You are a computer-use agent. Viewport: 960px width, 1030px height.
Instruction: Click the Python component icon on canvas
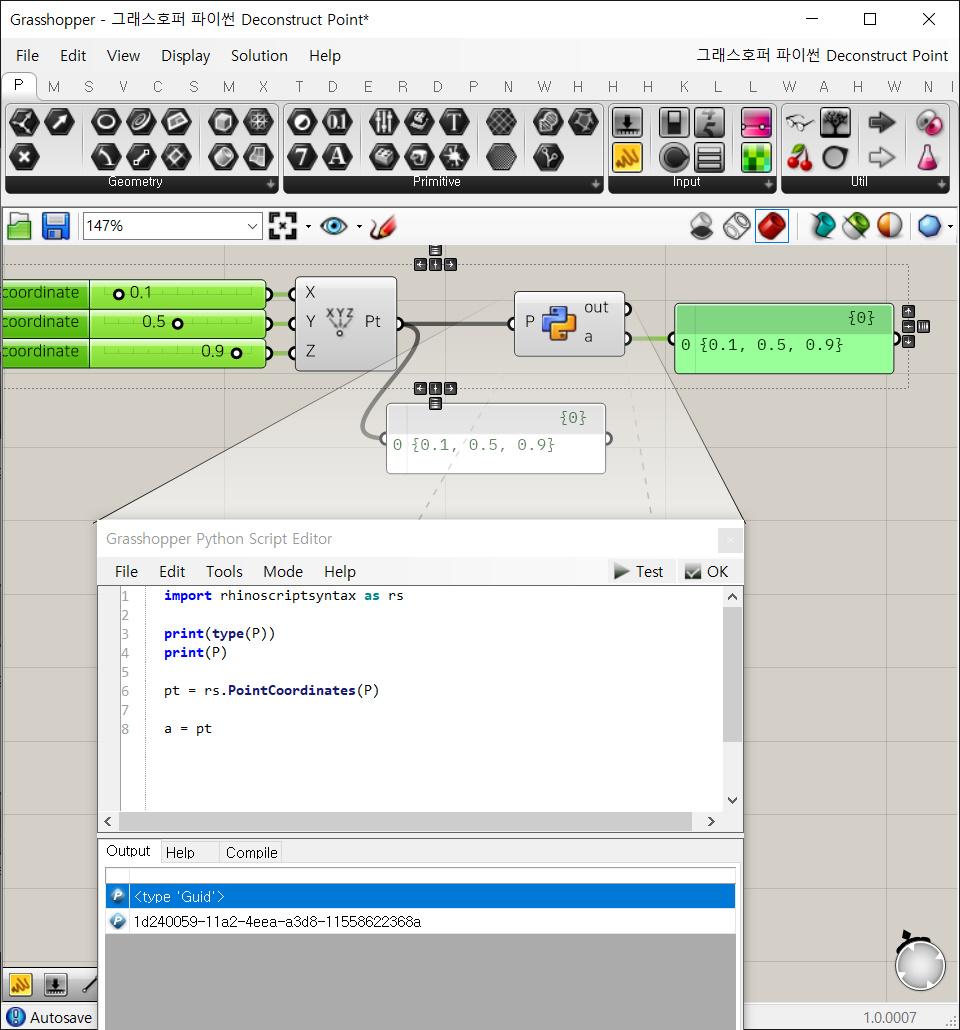pos(559,323)
